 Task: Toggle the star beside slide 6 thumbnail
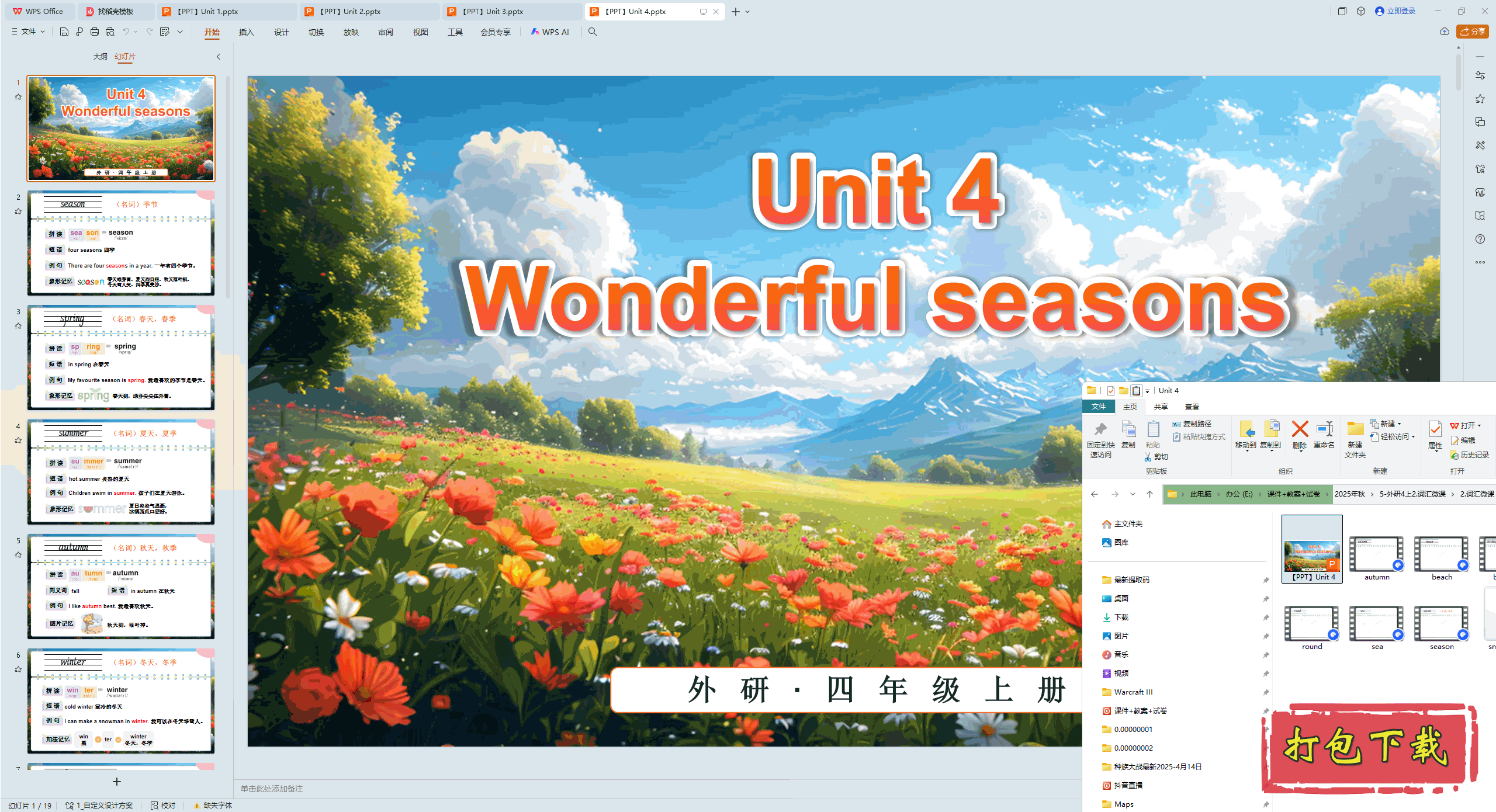18,669
